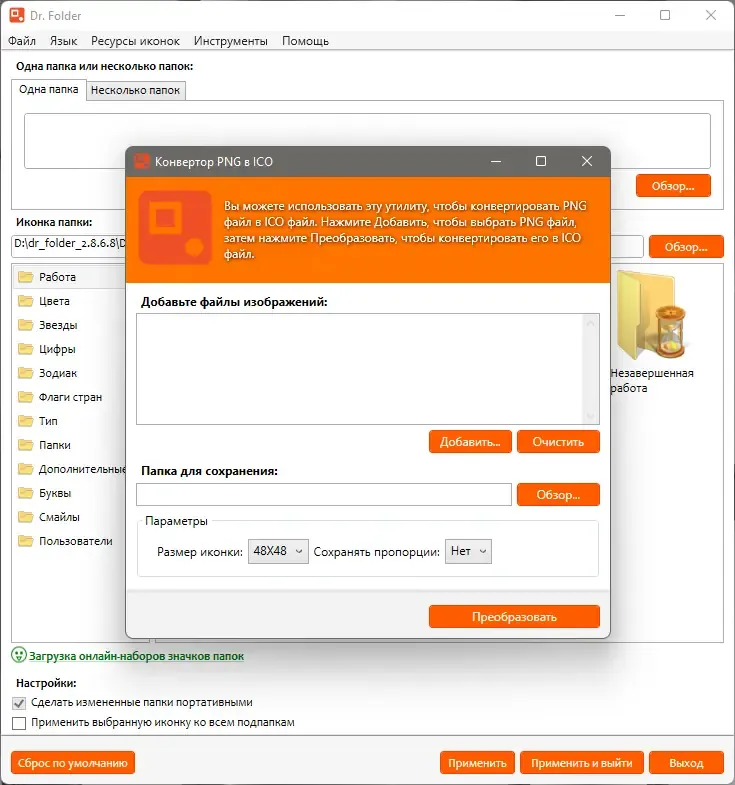Select the Работа folder icon
Image resolution: width=735 pixels, height=785 pixels.
(25, 277)
